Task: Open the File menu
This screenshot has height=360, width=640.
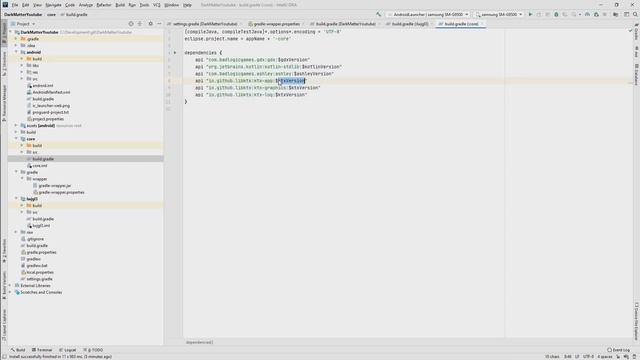Action: [15, 5]
